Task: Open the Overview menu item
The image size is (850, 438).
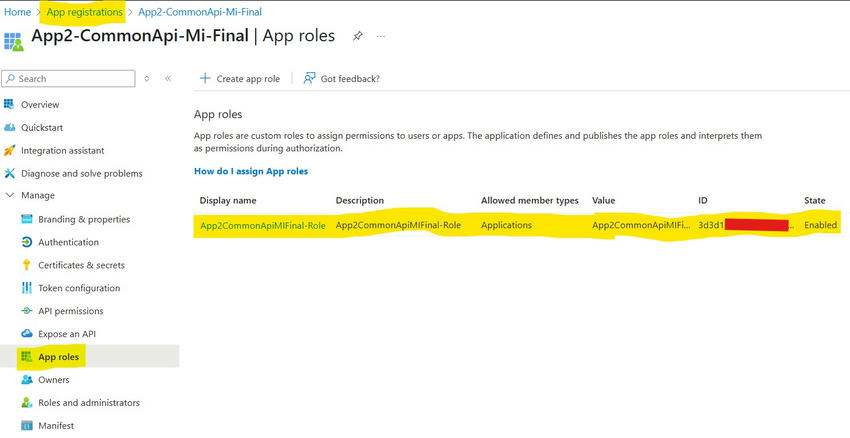Action: click(x=40, y=105)
